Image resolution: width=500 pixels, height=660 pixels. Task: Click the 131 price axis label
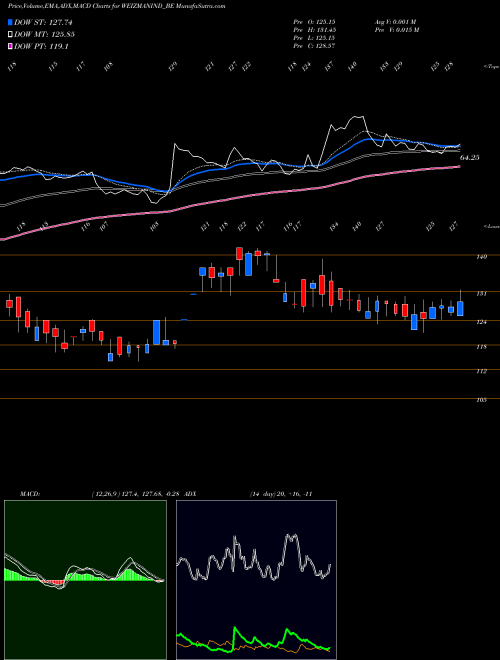point(482,293)
